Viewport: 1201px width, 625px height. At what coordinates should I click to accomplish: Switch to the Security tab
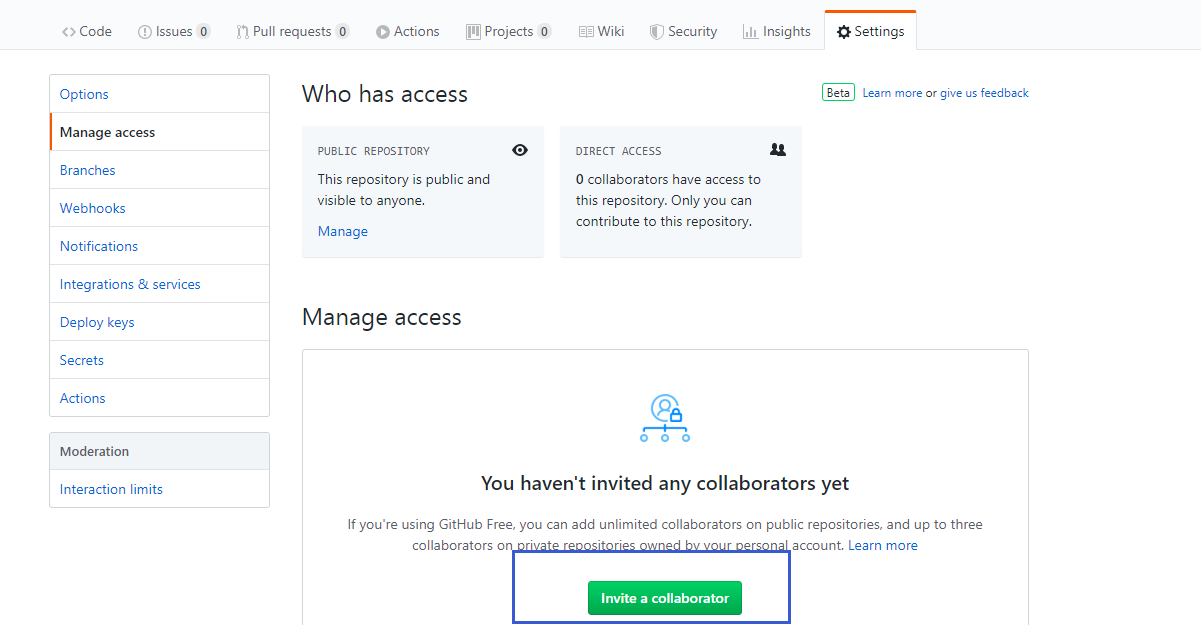point(684,31)
